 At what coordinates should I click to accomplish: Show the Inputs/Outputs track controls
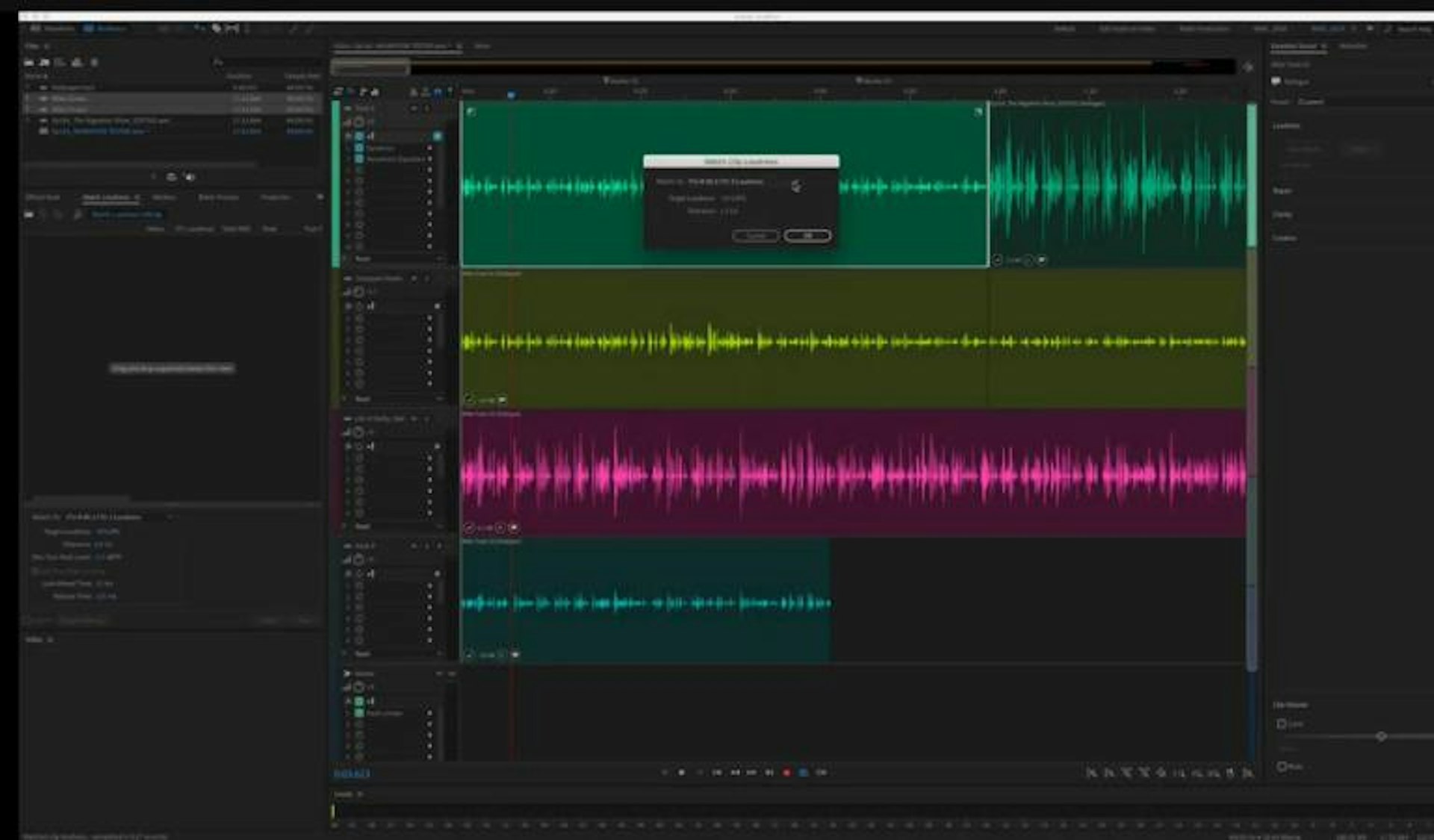click(x=338, y=92)
